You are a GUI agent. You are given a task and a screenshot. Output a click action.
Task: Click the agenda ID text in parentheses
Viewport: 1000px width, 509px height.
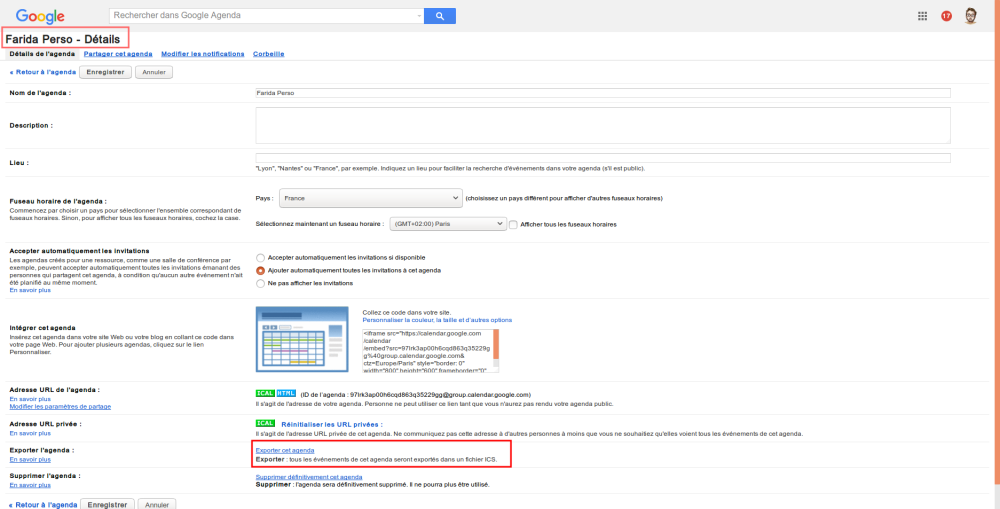pos(416,394)
